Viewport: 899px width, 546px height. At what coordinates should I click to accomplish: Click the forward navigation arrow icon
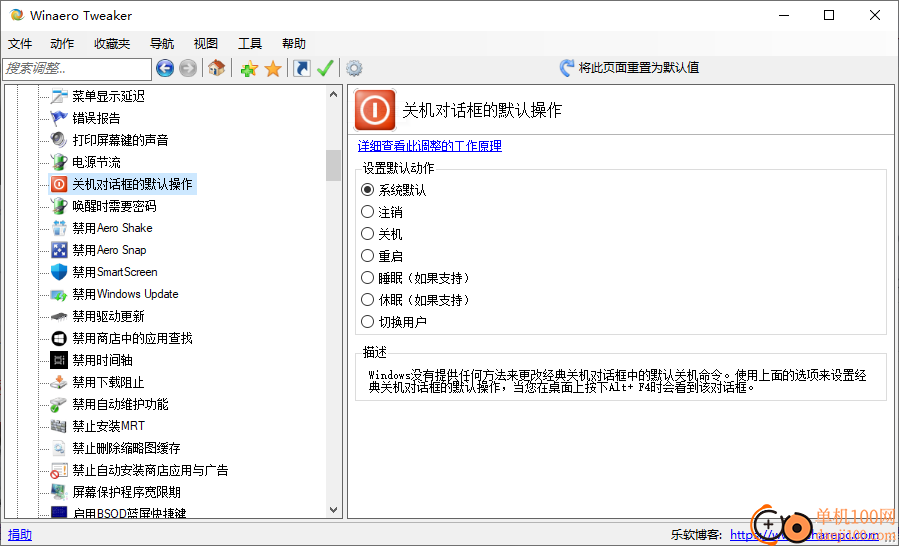[x=187, y=69]
